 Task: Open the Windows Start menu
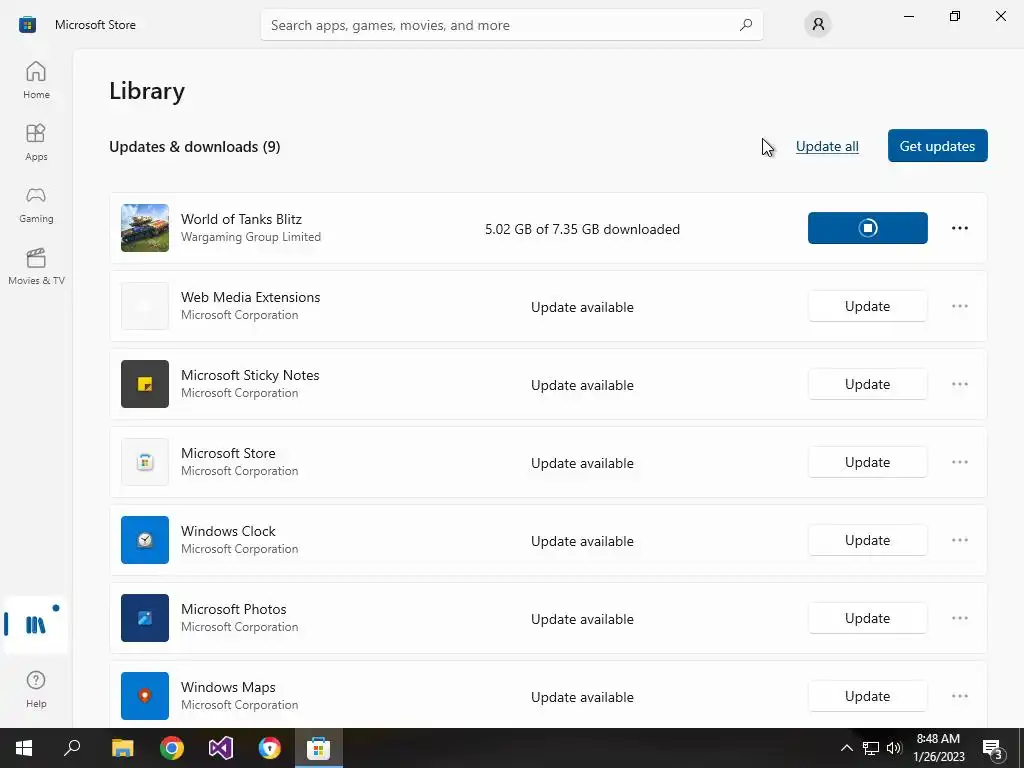pyautogui.click(x=24, y=748)
